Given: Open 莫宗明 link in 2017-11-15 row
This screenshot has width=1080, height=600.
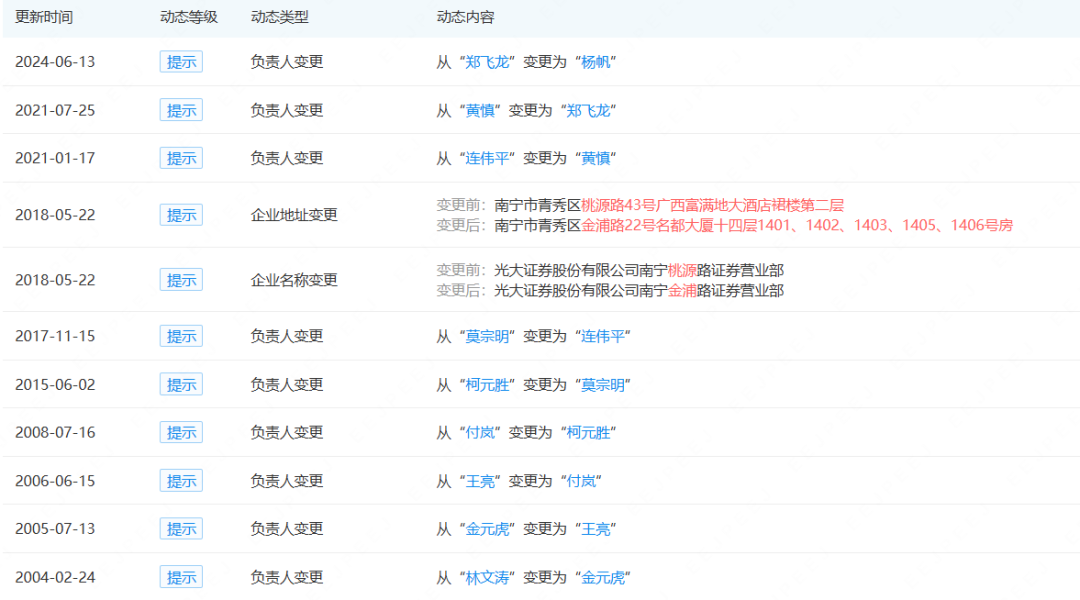Looking at the screenshot, I should [x=487, y=336].
